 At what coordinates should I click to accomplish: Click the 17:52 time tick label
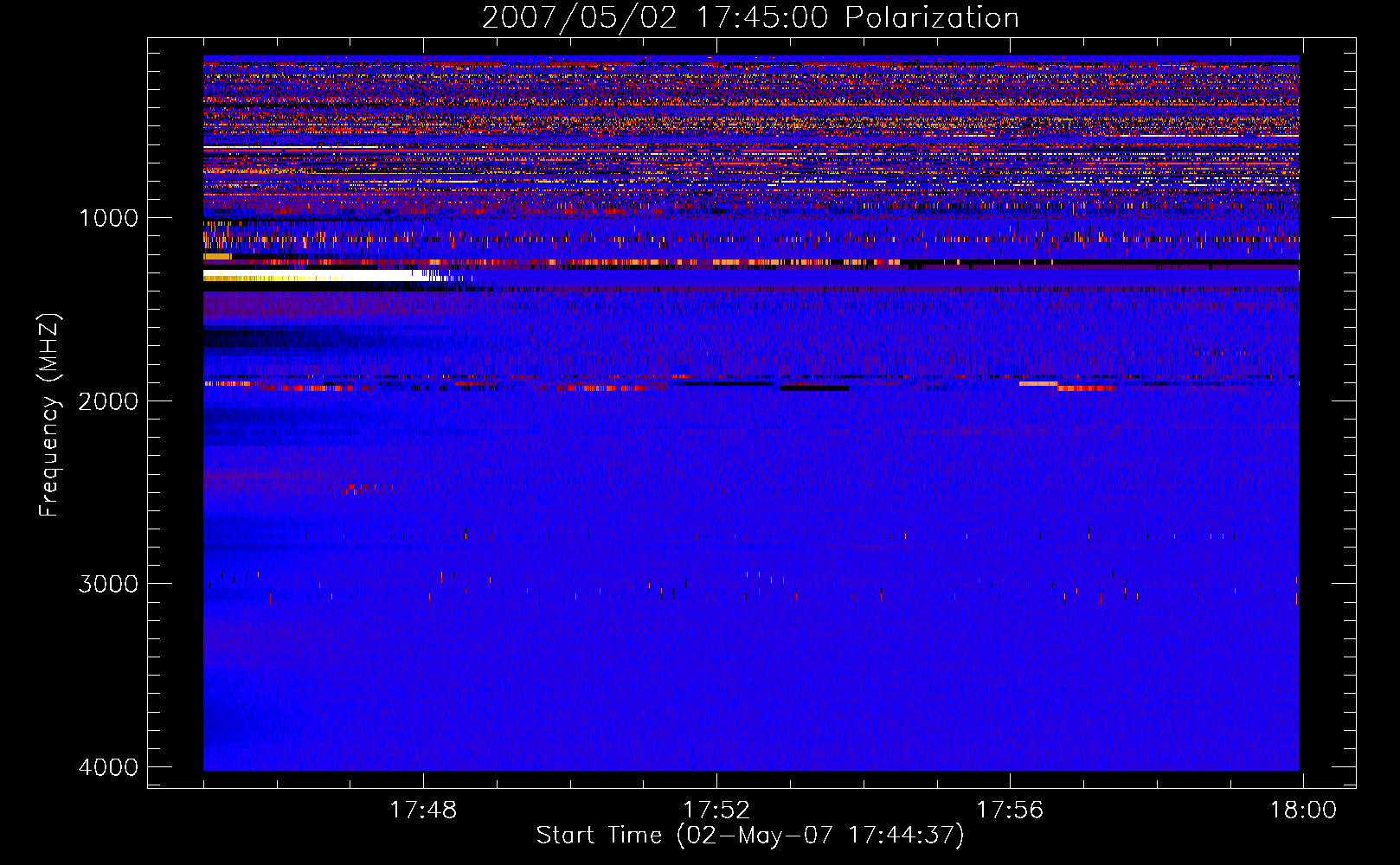pos(716,811)
